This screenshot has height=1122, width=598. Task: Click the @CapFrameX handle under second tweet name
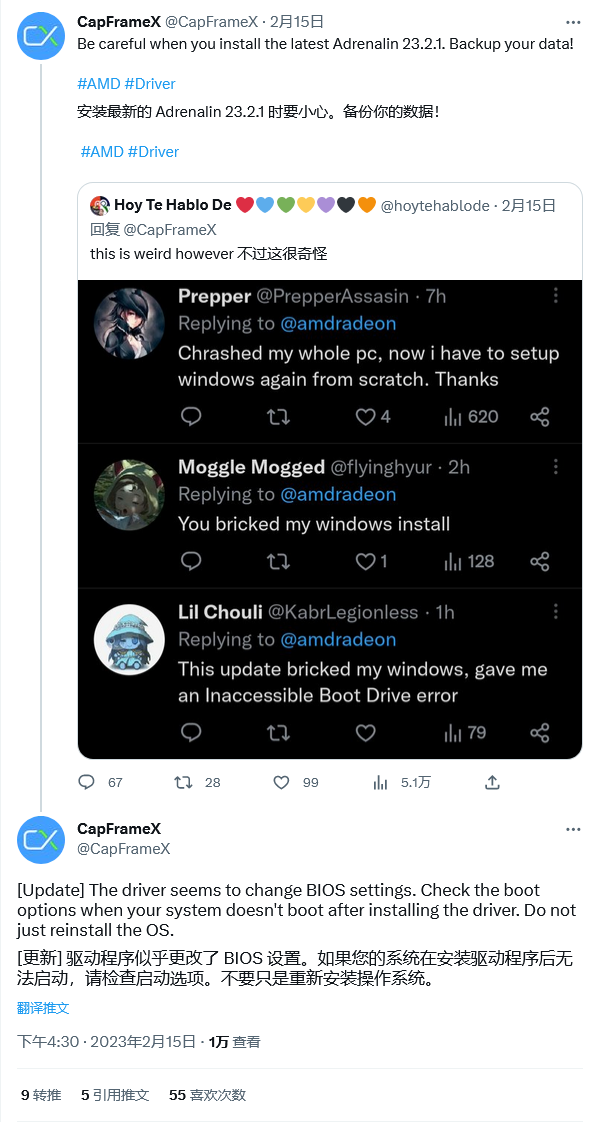pos(123,849)
